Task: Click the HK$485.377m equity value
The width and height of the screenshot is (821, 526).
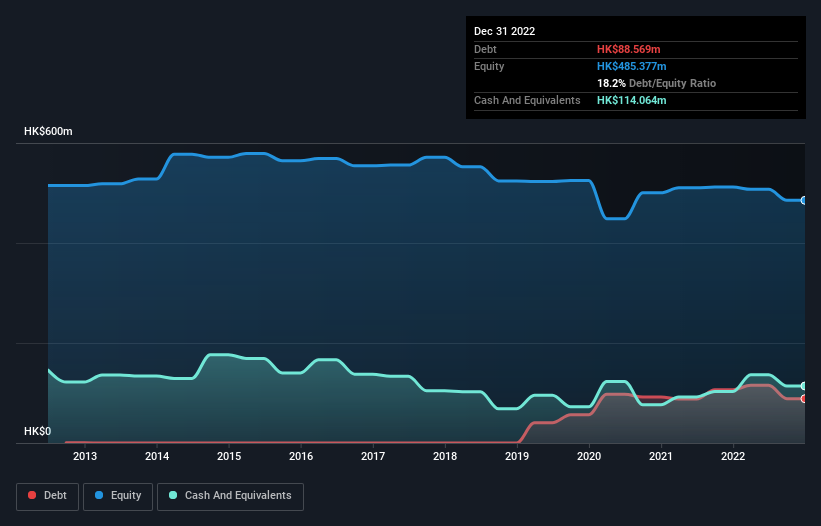Action: 631,66
